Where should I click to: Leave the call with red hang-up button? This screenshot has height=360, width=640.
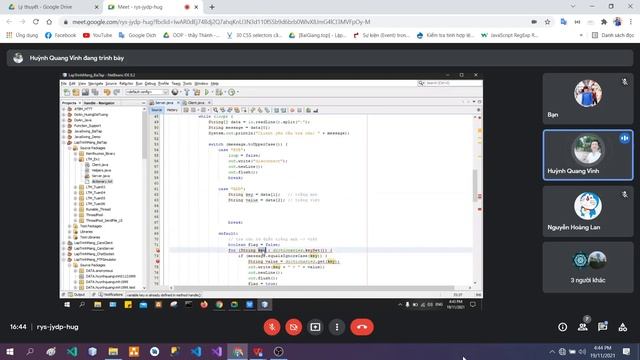coord(362,327)
